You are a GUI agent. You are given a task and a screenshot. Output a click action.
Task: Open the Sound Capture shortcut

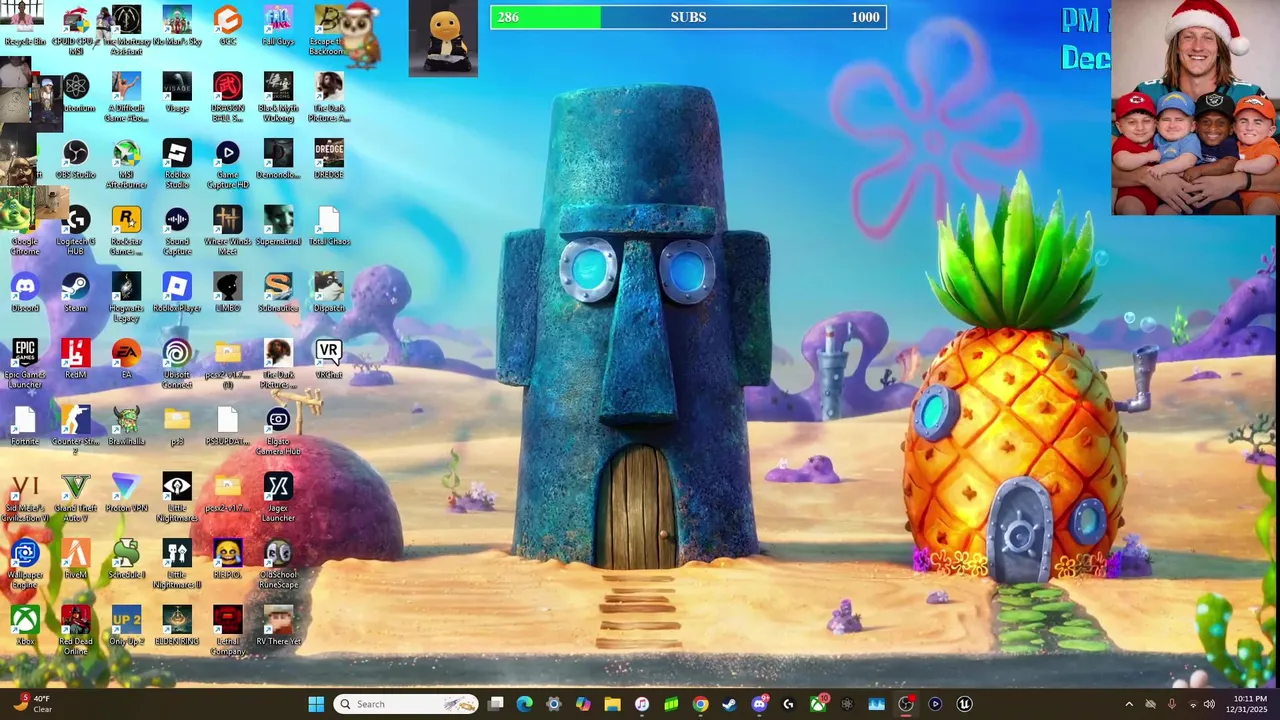coord(177,231)
